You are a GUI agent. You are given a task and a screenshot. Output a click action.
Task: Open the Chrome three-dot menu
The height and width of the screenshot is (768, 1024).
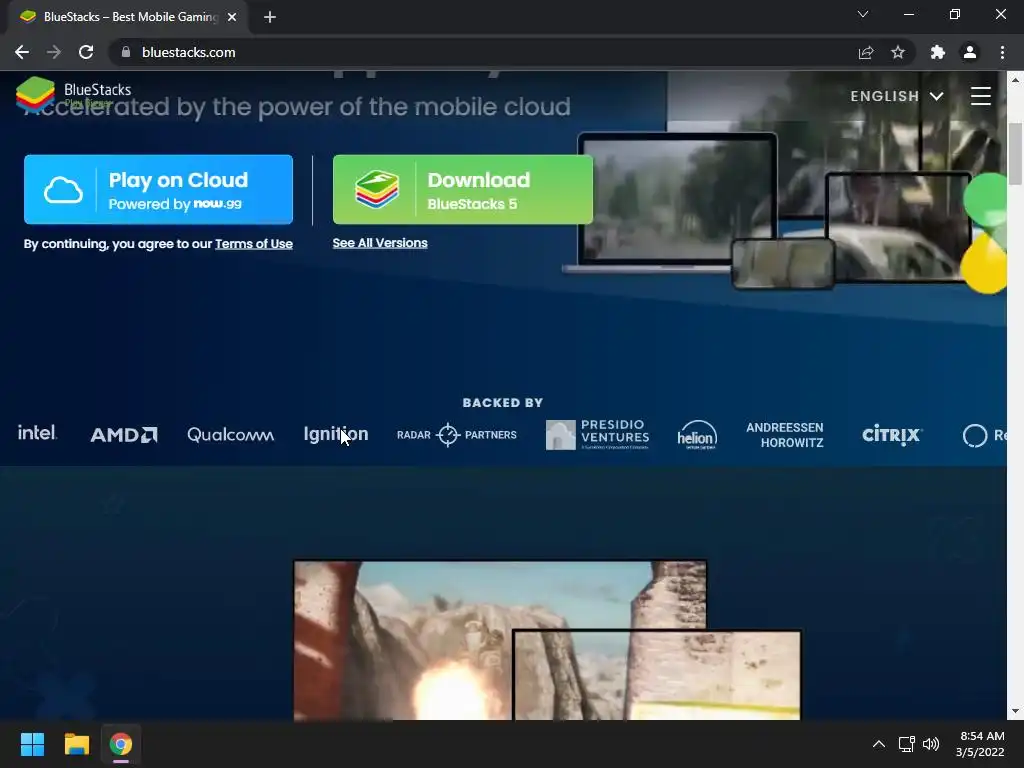tap(1002, 52)
